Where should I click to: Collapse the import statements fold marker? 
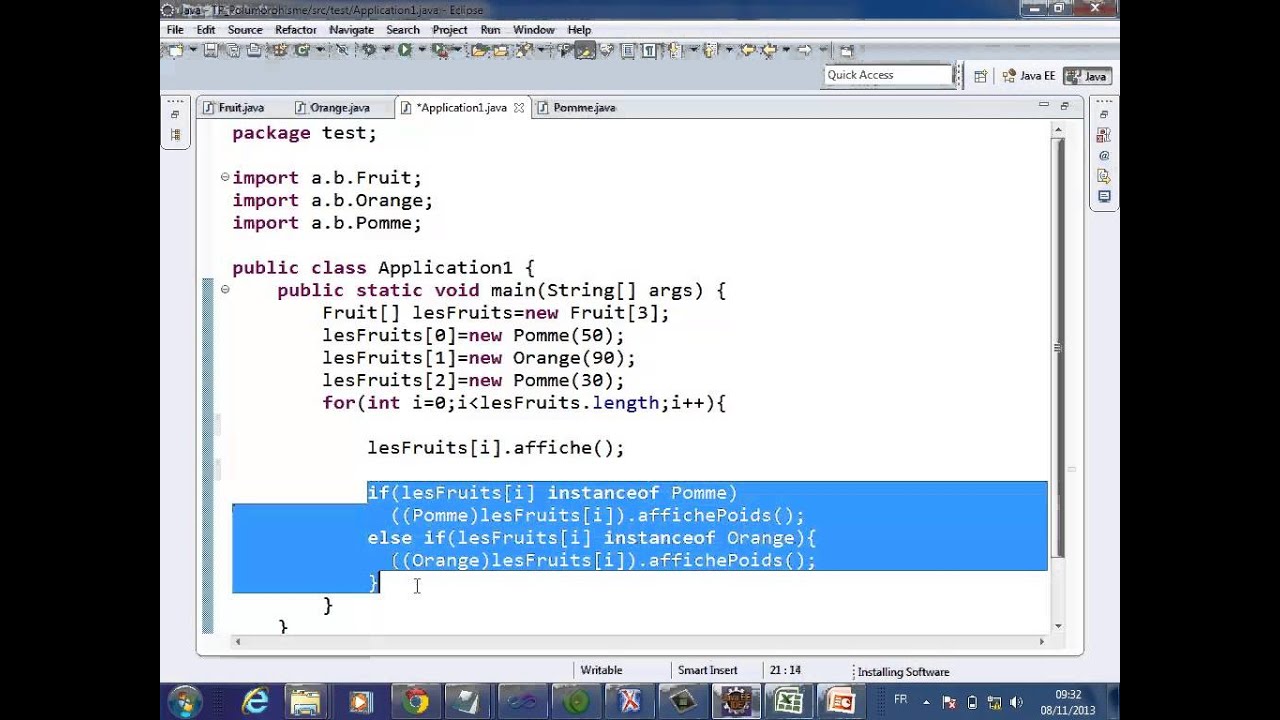pyautogui.click(x=225, y=177)
